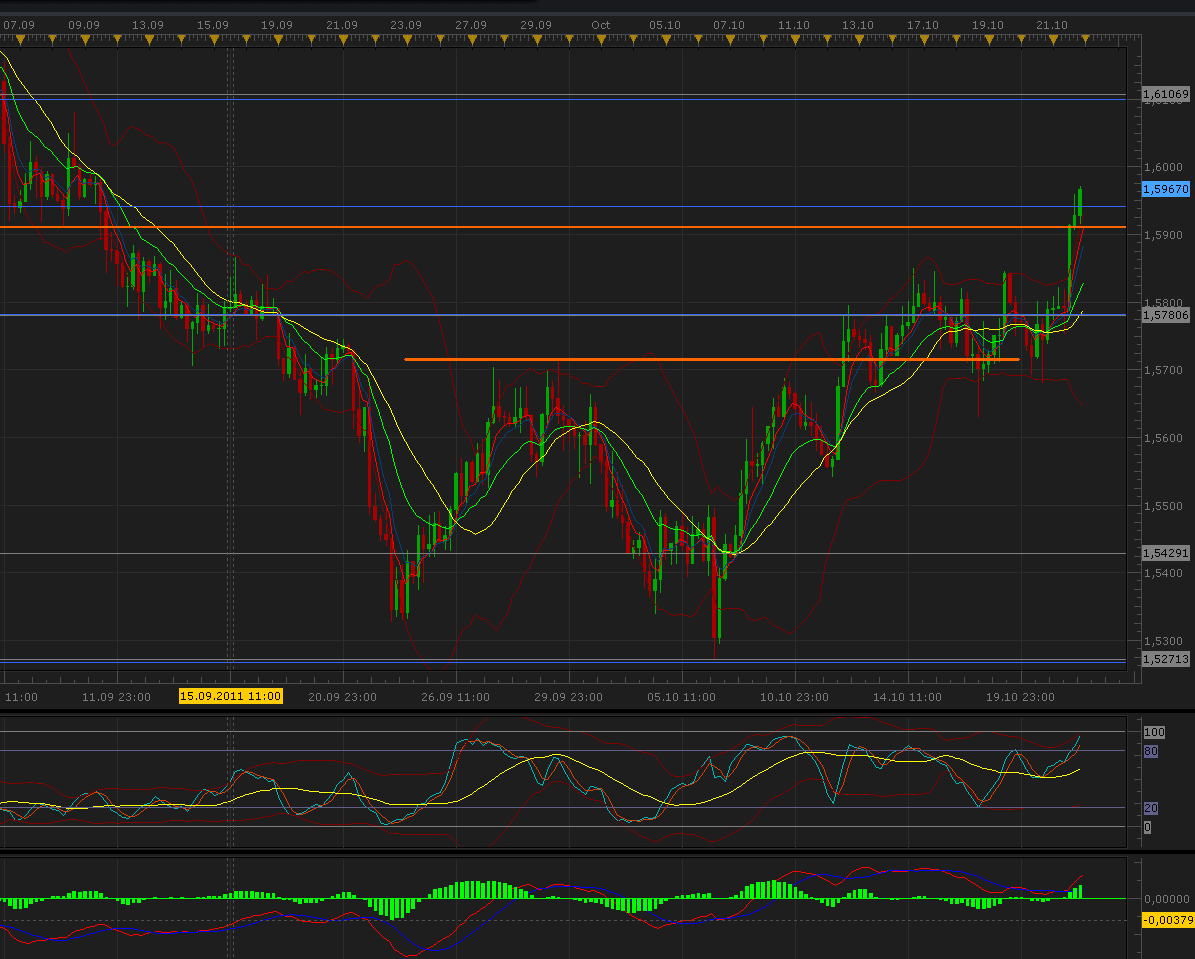Click the 1,52713 price level tag
This screenshot has height=959, width=1195.
[x=1165, y=659]
